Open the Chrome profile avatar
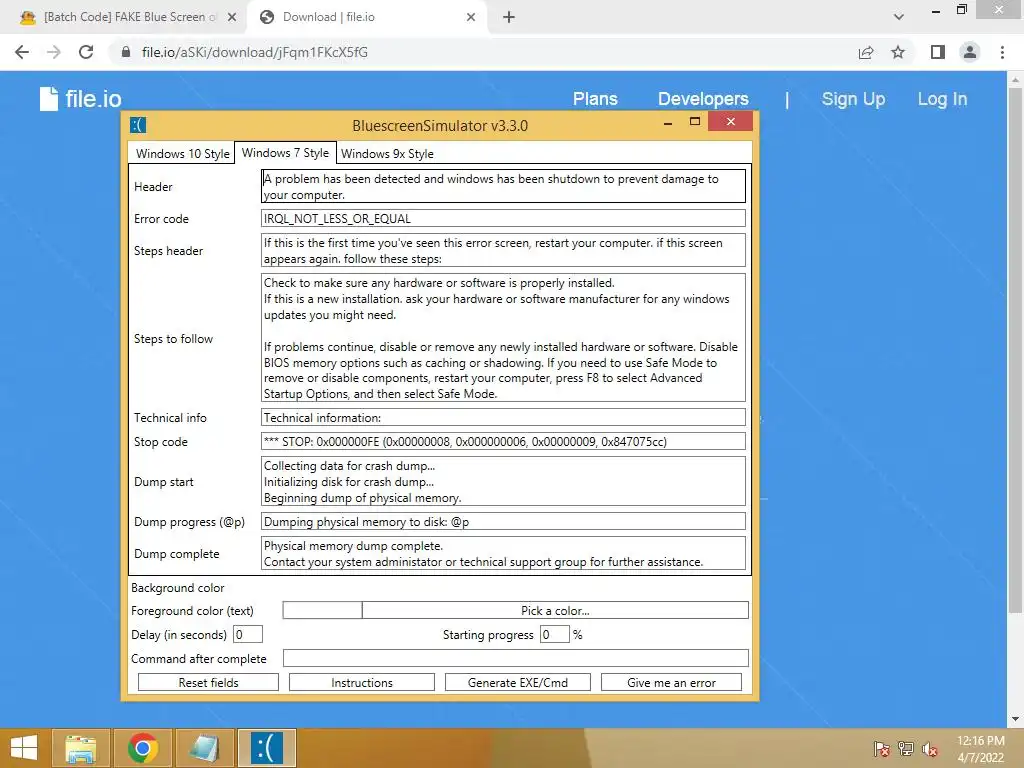The height and width of the screenshot is (768, 1024). (970, 52)
